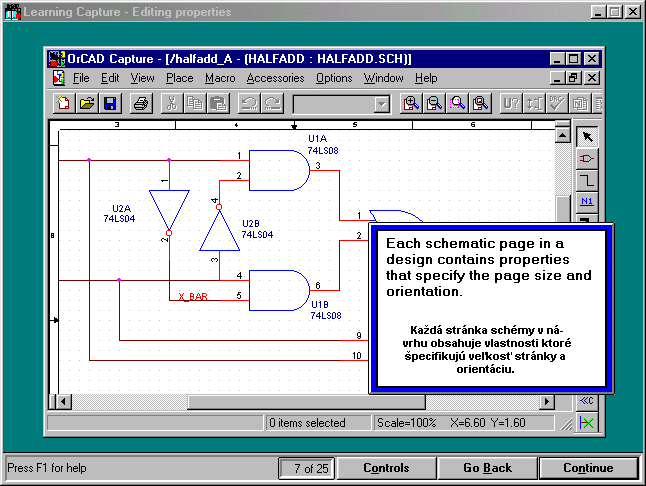This screenshot has height=486, width=646.
Task: Save the schematic with the floppy disk icon
Action: (110, 103)
